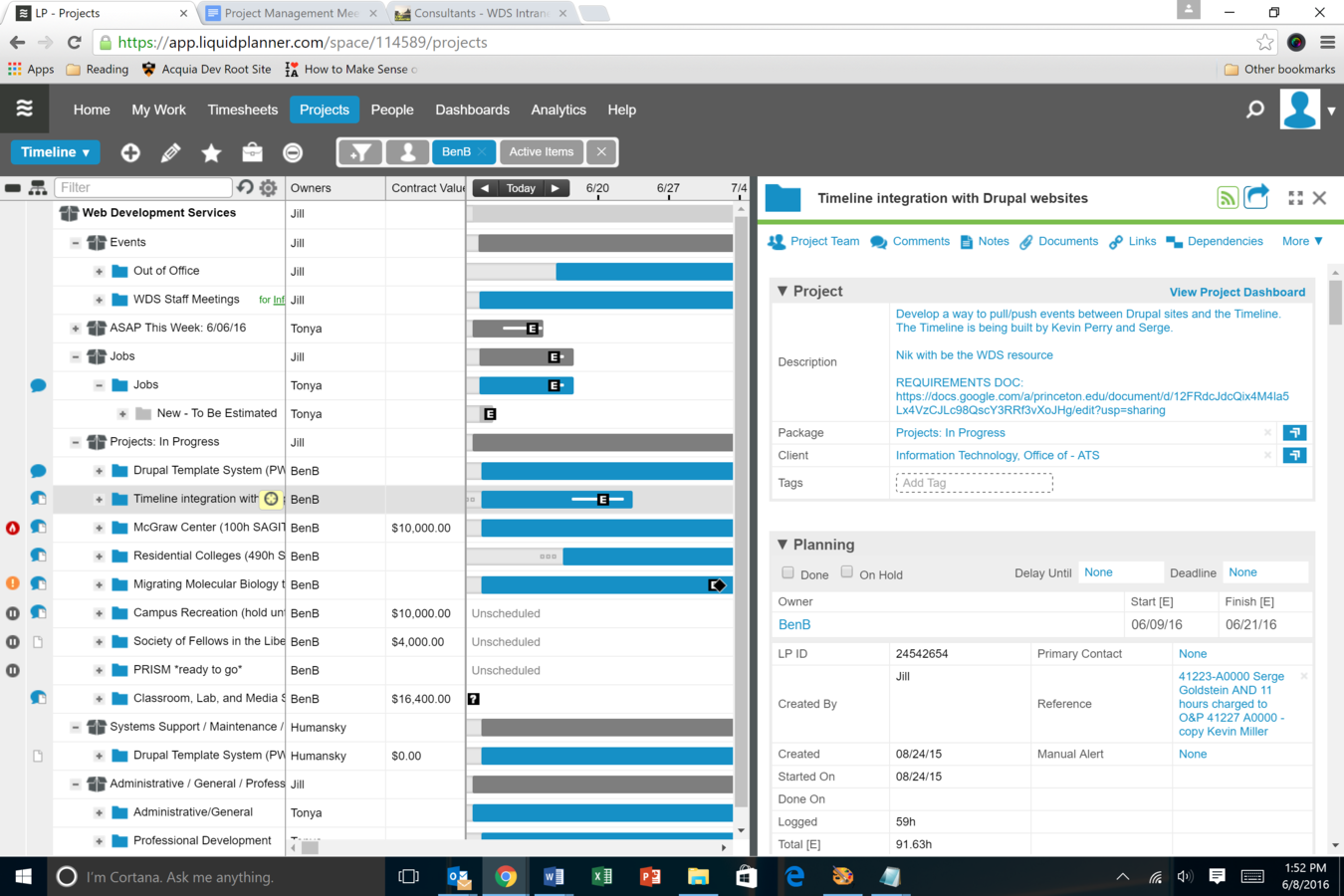Click the BenB owner link
Screen dimensions: 1344x896
tap(794, 624)
